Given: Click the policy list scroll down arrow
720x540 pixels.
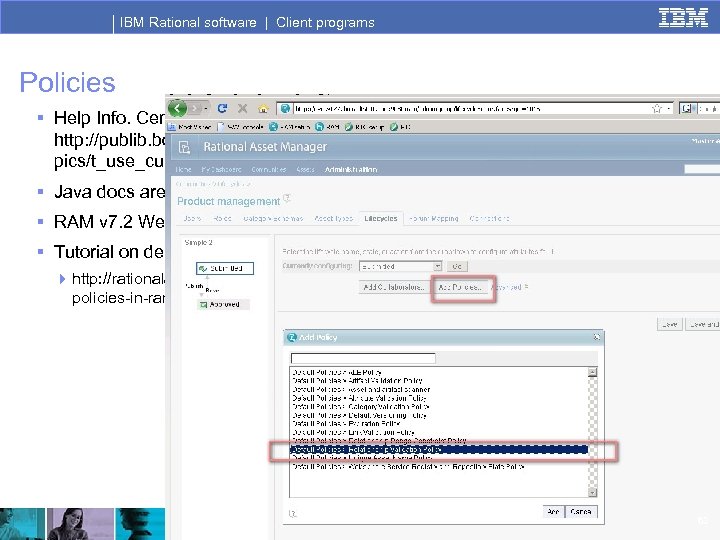Looking at the screenshot, I should (593, 492).
